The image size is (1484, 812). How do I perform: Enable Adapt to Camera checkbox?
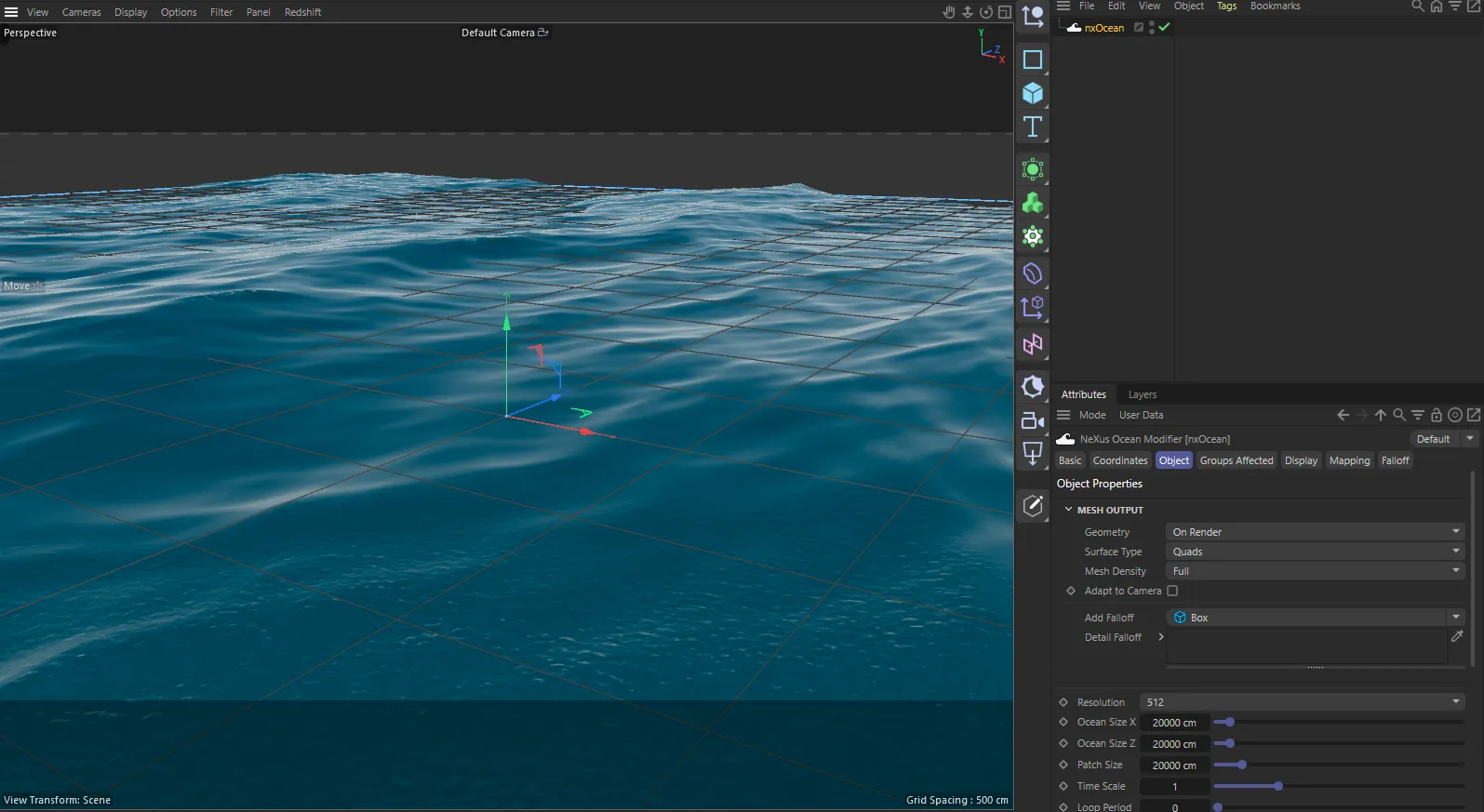coord(1172,591)
